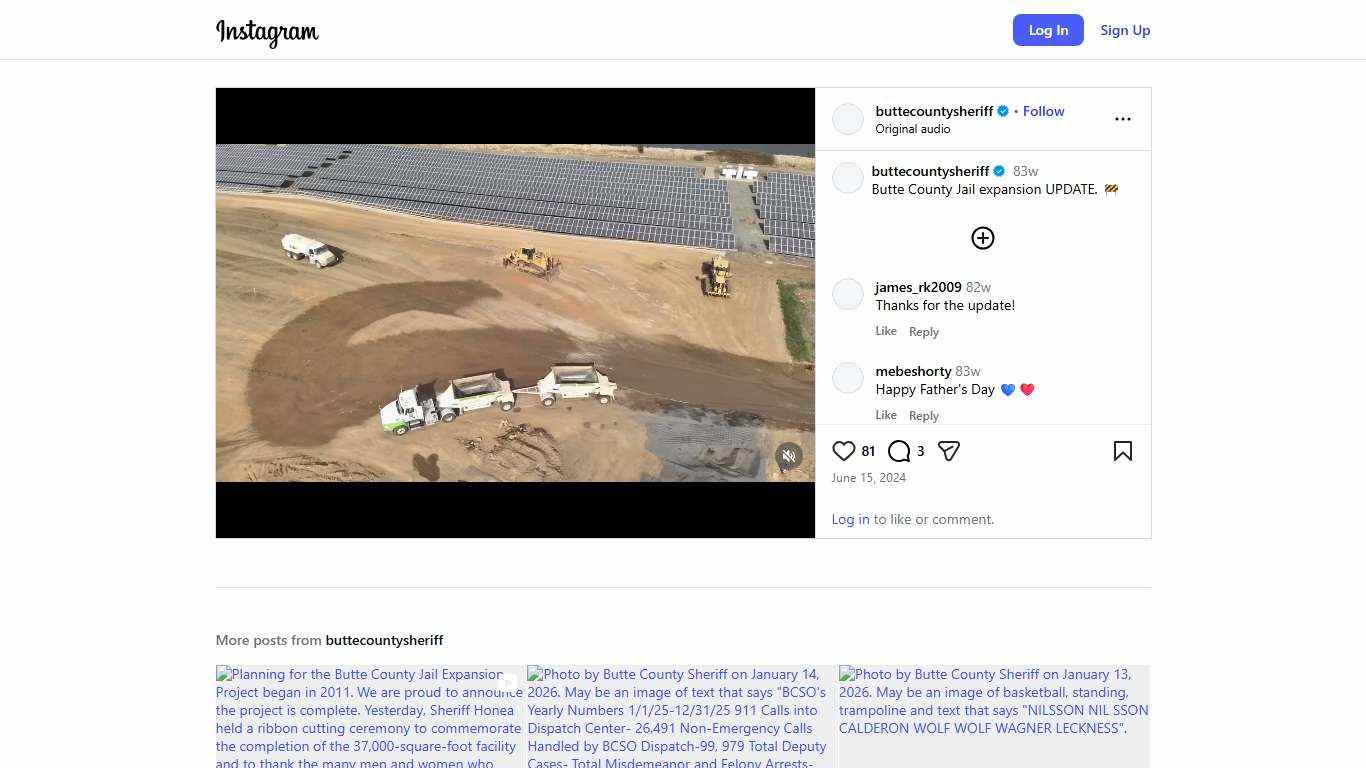Click the Sign Up link
Image resolution: width=1366 pixels, height=768 pixels.
[1125, 30]
